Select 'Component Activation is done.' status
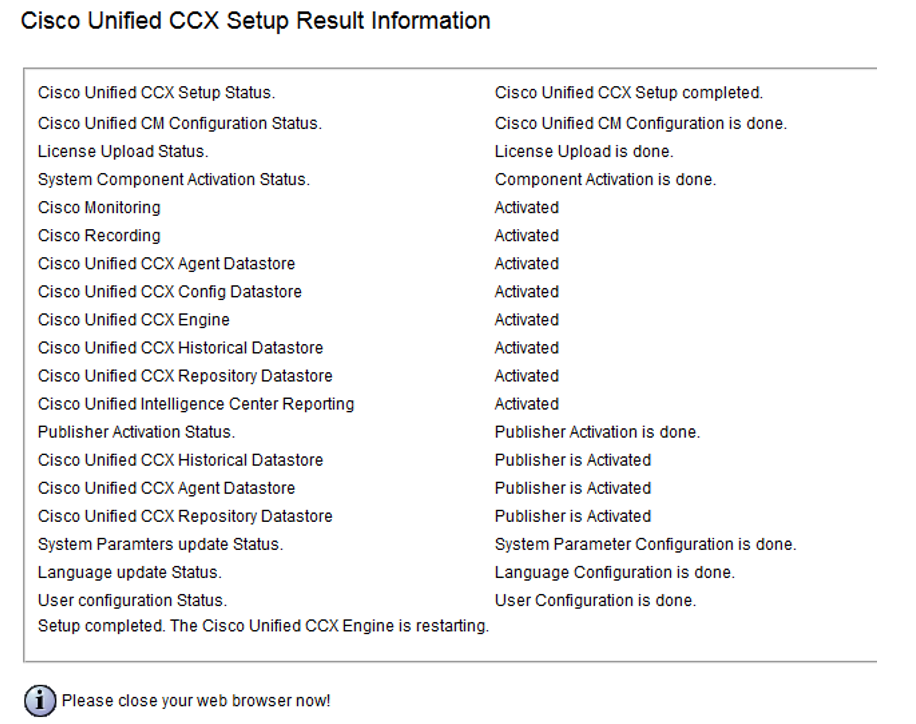This screenshot has width=916, height=724. 605,179
